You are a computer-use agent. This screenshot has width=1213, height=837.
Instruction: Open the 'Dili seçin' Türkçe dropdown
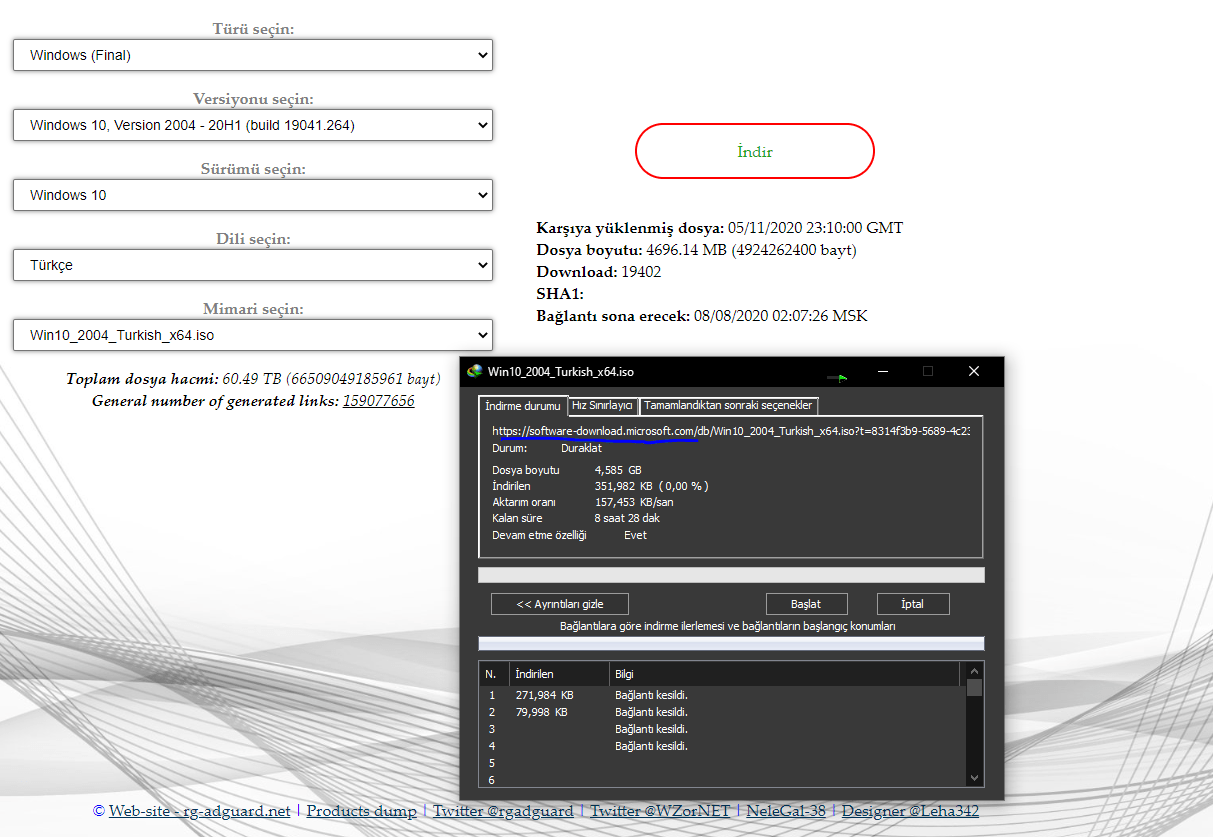pos(253,265)
